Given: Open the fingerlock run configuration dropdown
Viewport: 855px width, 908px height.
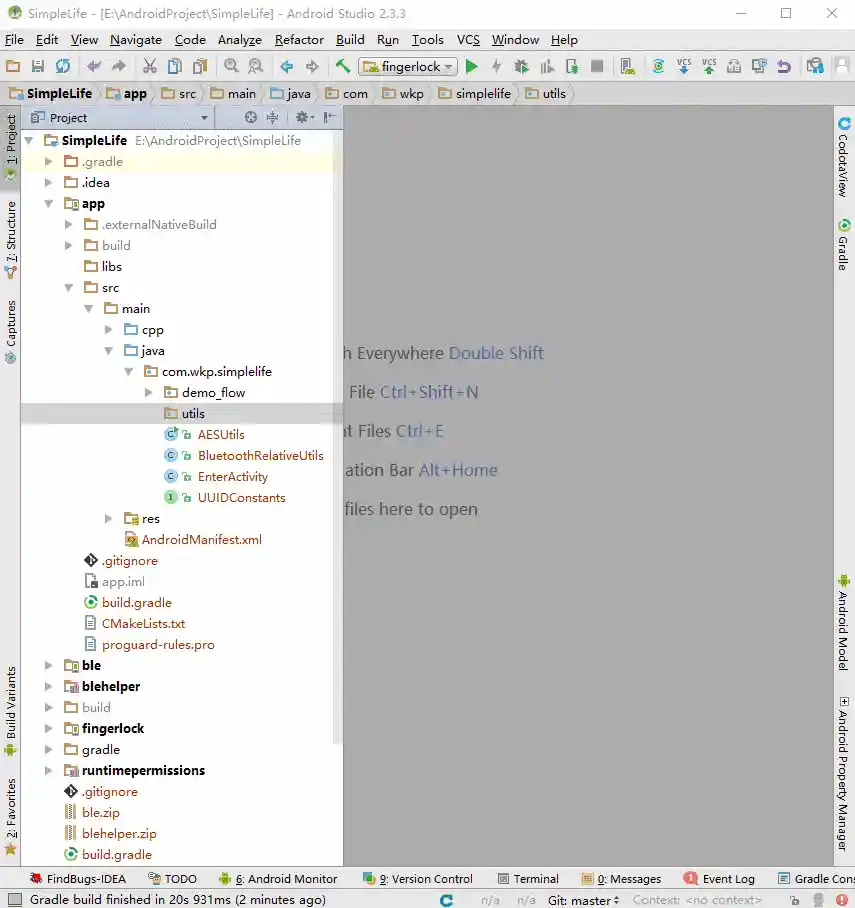Looking at the screenshot, I should [x=408, y=67].
